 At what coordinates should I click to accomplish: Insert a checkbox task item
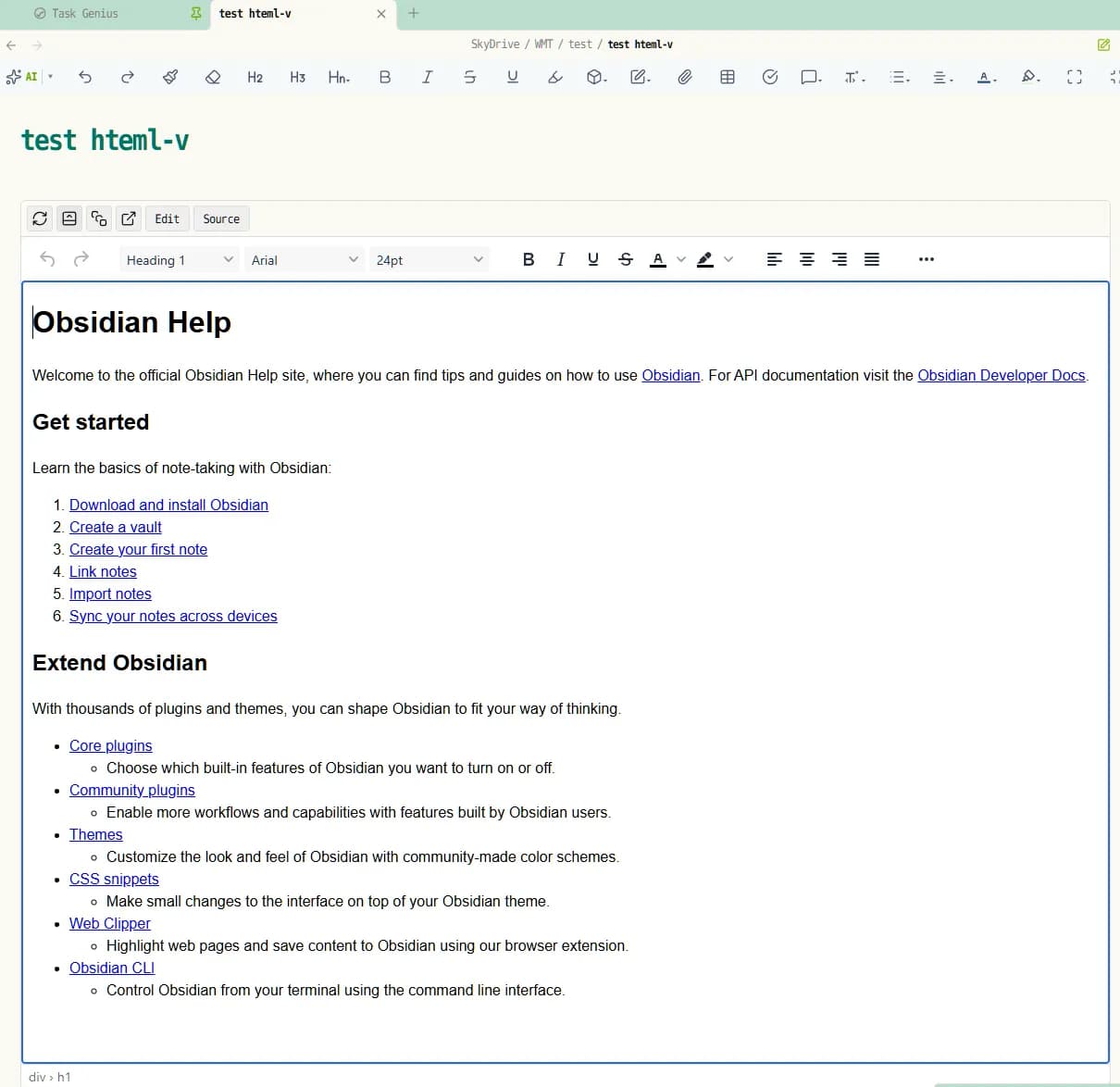click(770, 77)
